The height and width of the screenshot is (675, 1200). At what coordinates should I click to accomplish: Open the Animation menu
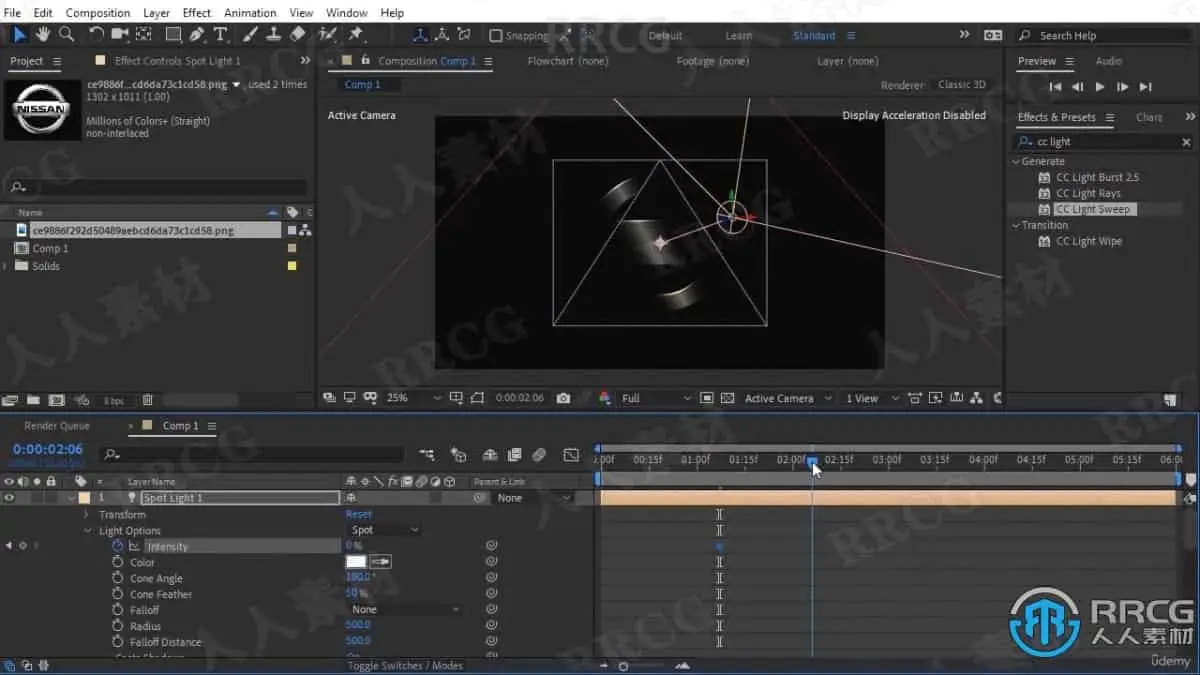coord(250,12)
